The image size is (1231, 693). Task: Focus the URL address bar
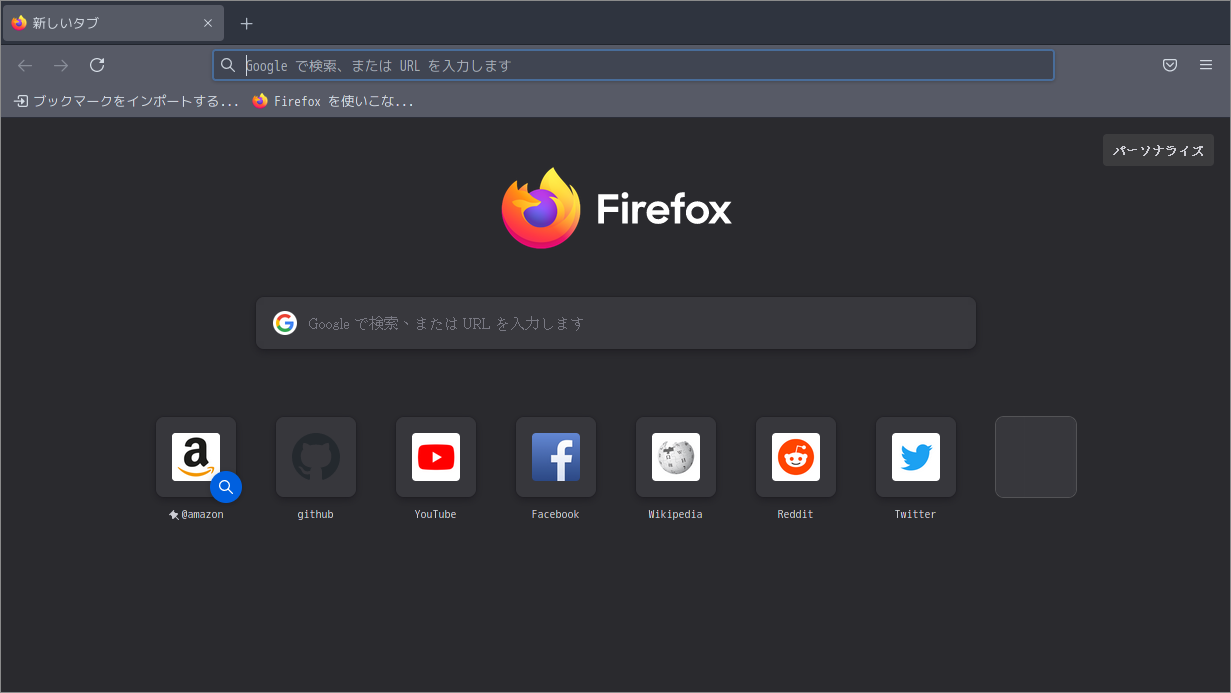(x=633, y=65)
